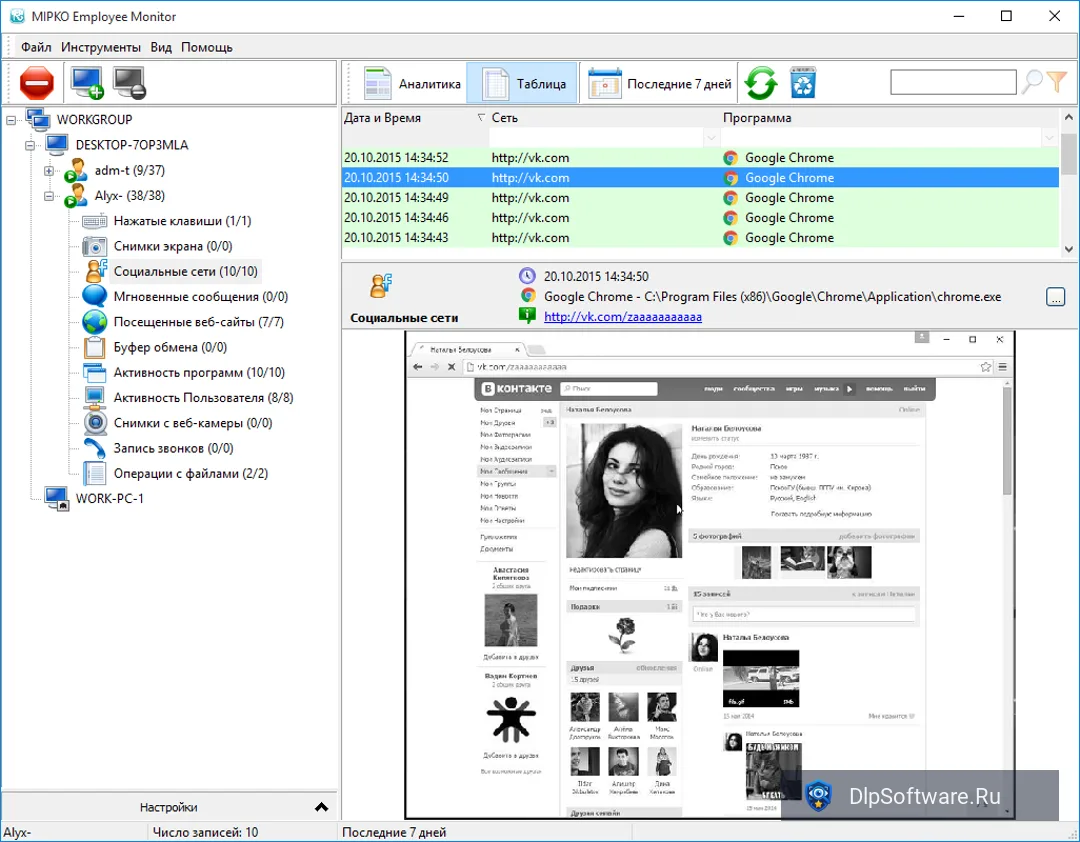Click the recycle bin delete icon
This screenshot has width=1080, height=842.
point(803,83)
